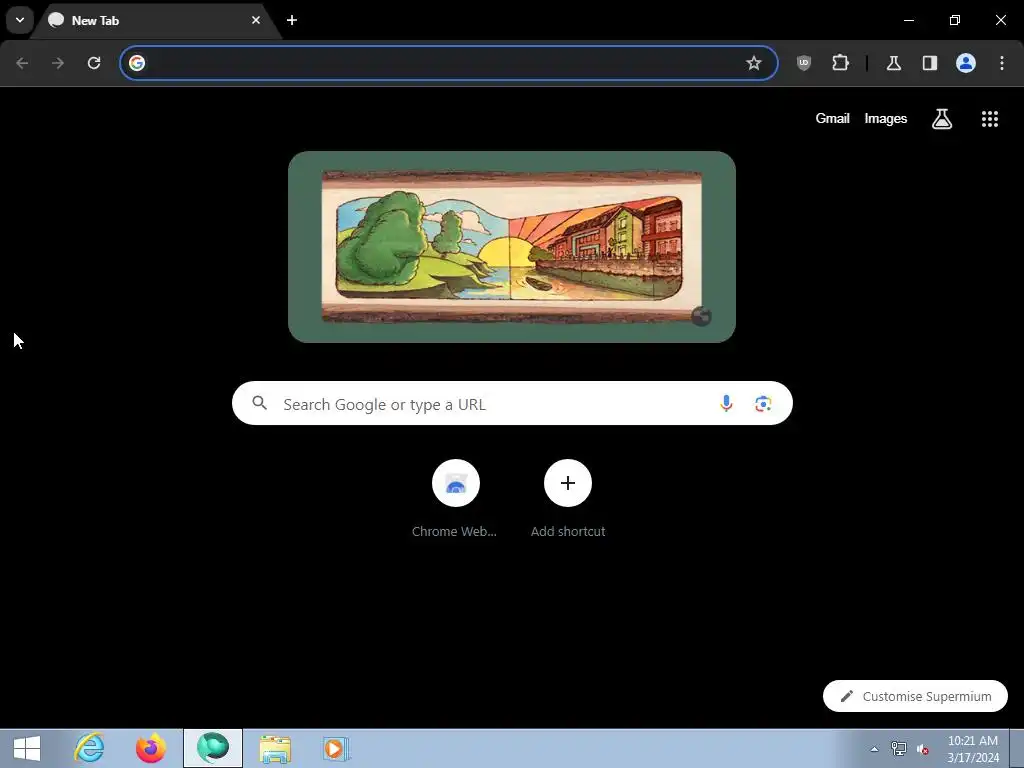Open the Windows Start menu
1024x768 pixels.
27,748
